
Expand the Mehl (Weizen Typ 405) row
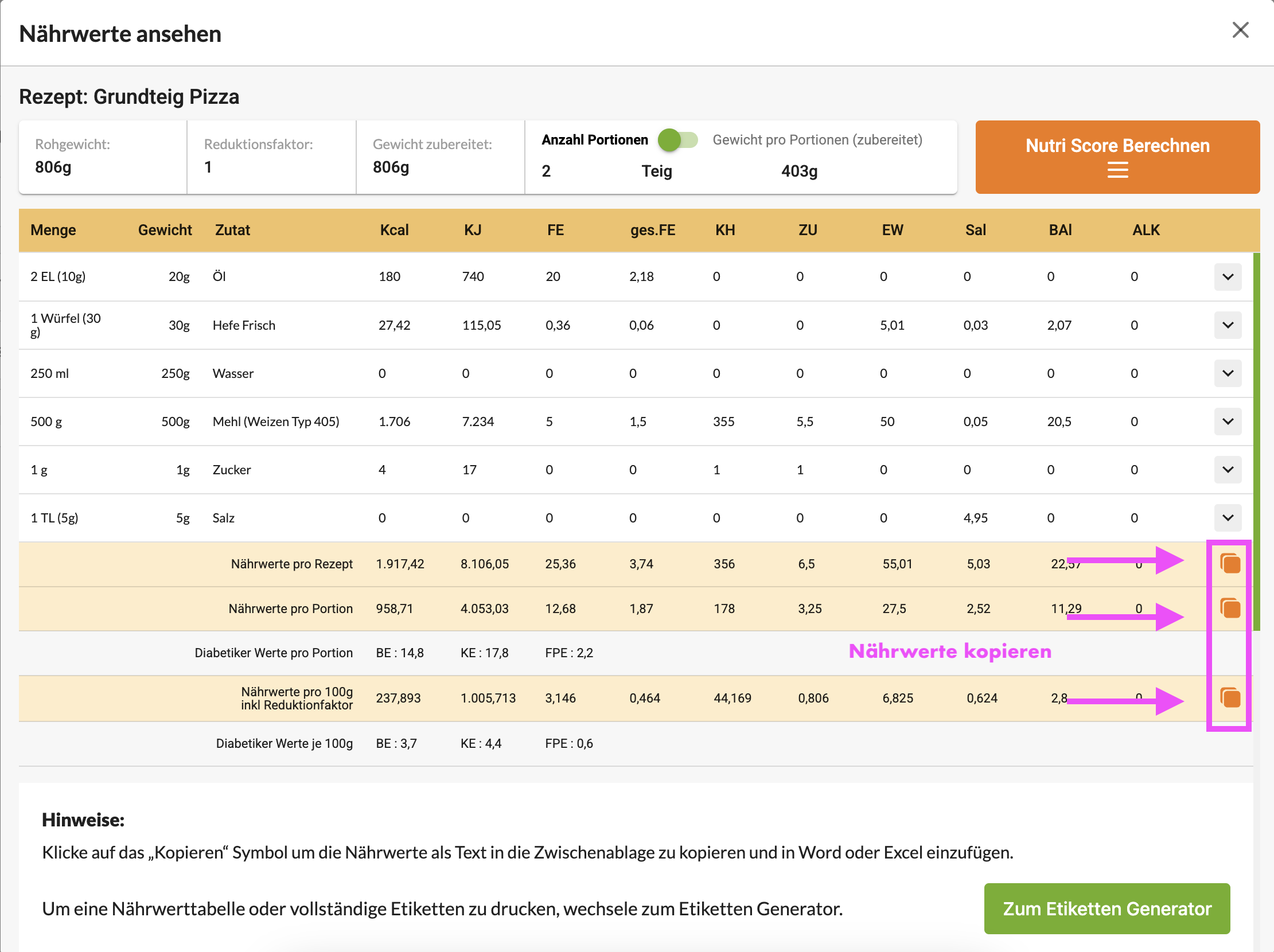[x=1228, y=422]
